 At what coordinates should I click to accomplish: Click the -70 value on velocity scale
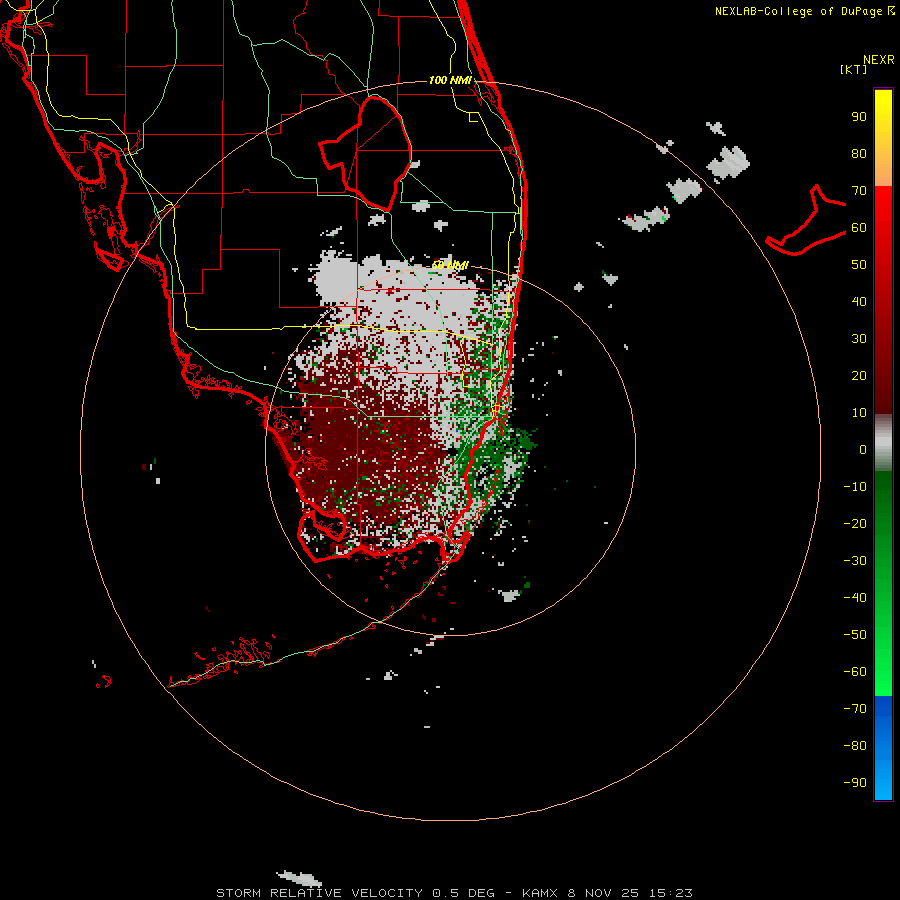pyautogui.click(x=855, y=708)
